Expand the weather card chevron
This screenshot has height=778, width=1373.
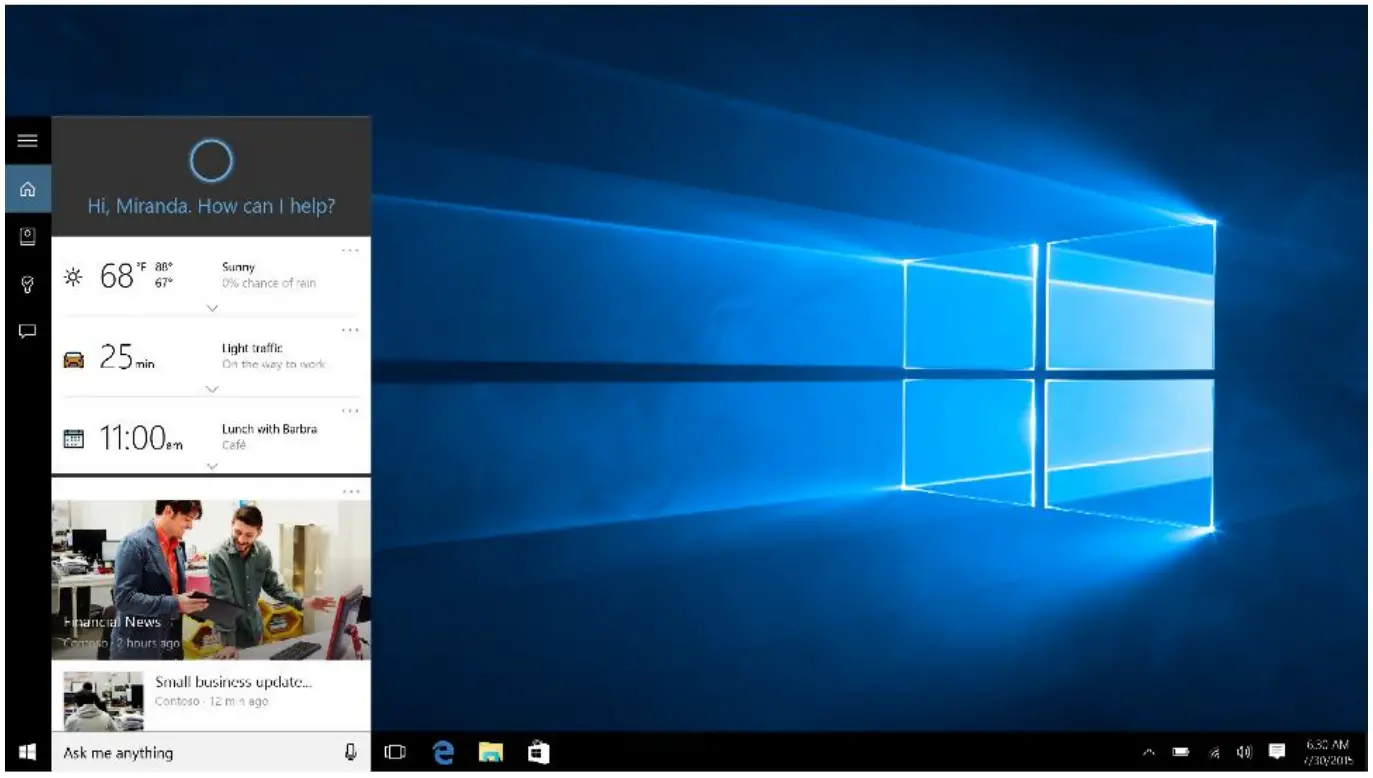[x=211, y=308]
